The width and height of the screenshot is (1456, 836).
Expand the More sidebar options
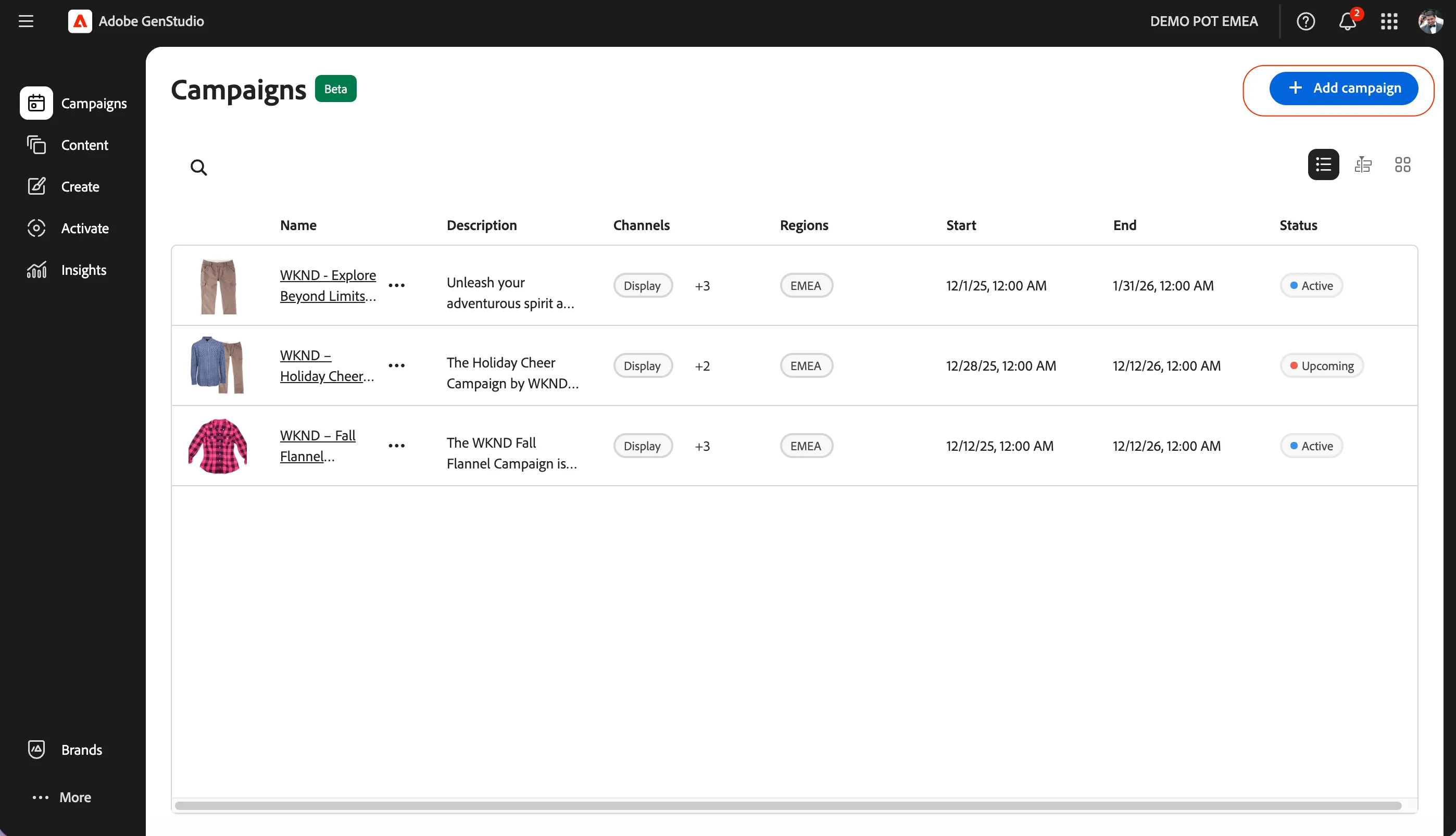(x=61, y=797)
